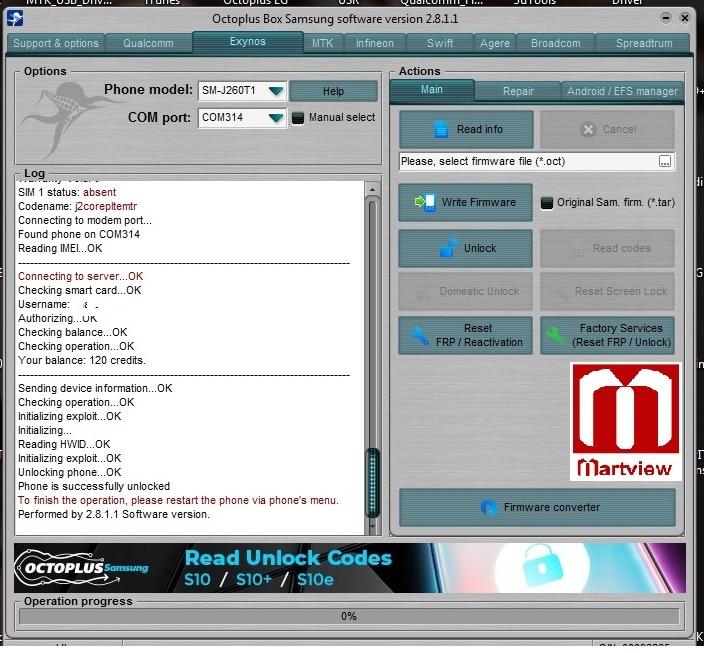Select the Main actions tab
Screen dimensions: 717x653
(434, 91)
